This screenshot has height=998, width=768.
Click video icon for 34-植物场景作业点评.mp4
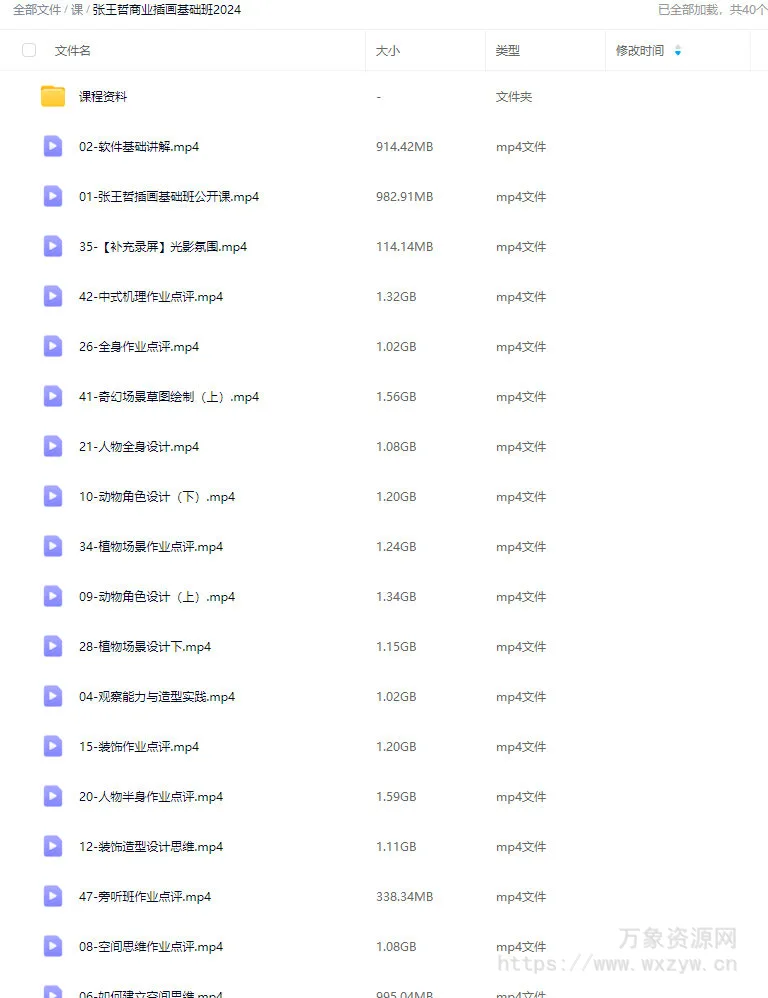pyautogui.click(x=53, y=546)
